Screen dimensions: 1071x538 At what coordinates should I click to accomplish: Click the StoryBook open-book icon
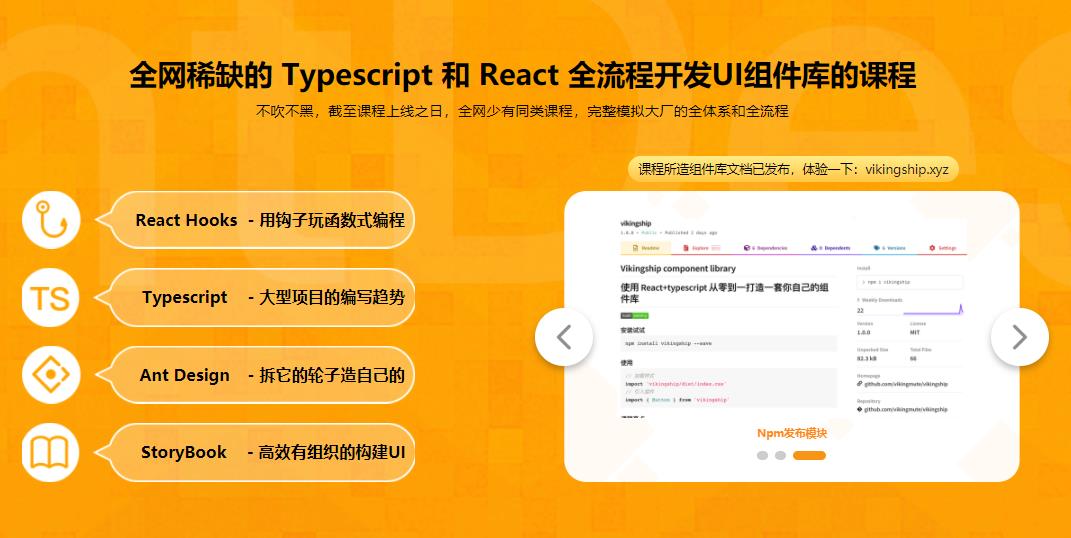click(x=51, y=452)
